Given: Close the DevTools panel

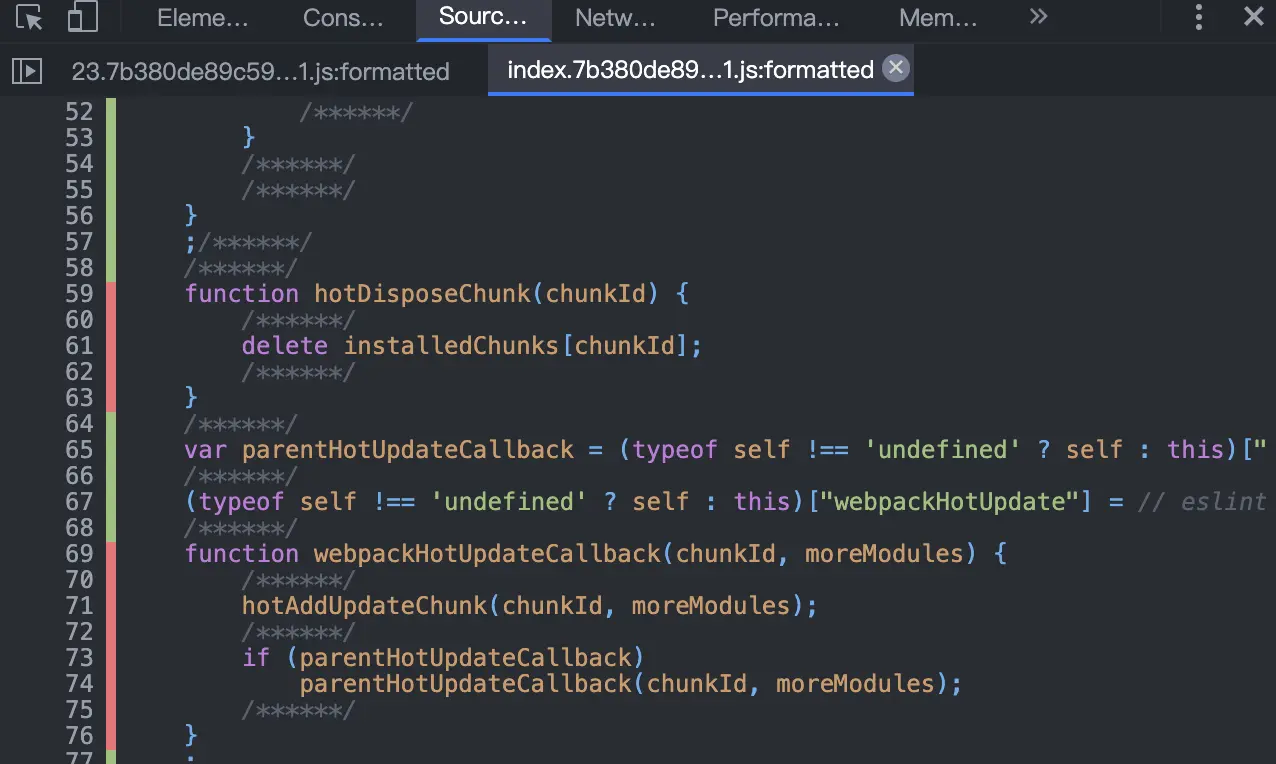Looking at the screenshot, I should [x=1253, y=17].
